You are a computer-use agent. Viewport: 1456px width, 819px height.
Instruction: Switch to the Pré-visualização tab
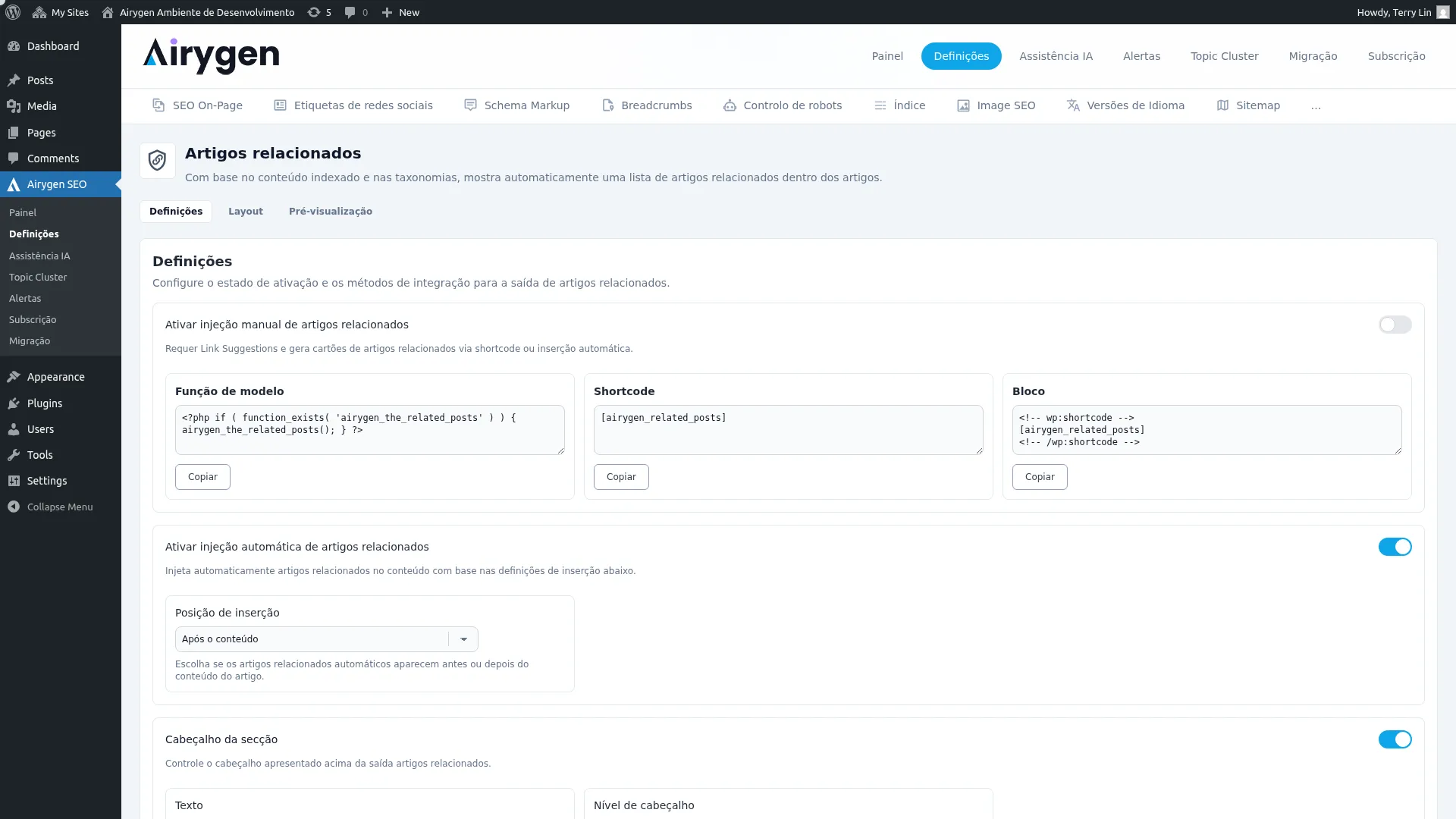[331, 212]
